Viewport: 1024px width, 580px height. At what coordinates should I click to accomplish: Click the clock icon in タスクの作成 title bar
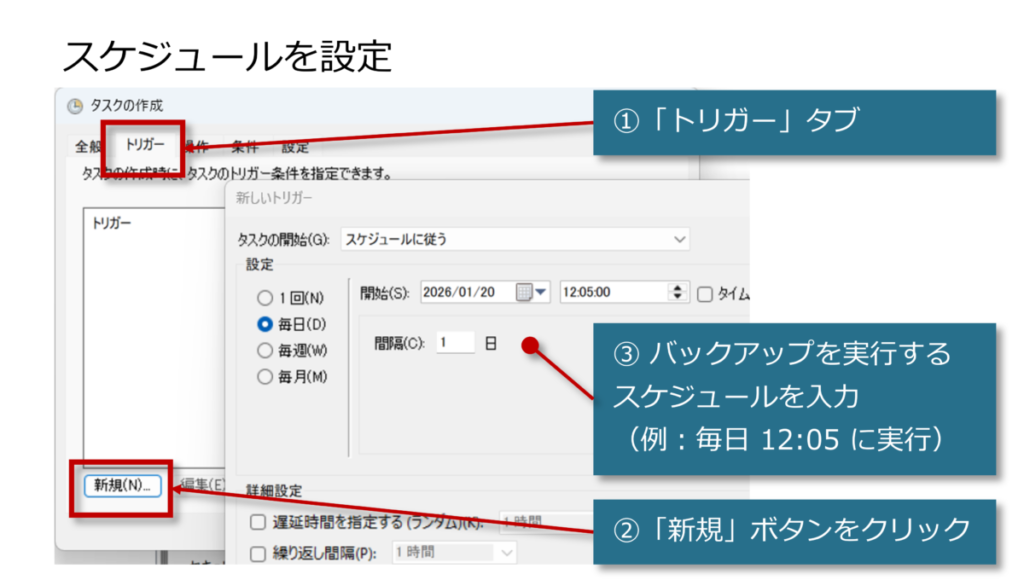75,106
